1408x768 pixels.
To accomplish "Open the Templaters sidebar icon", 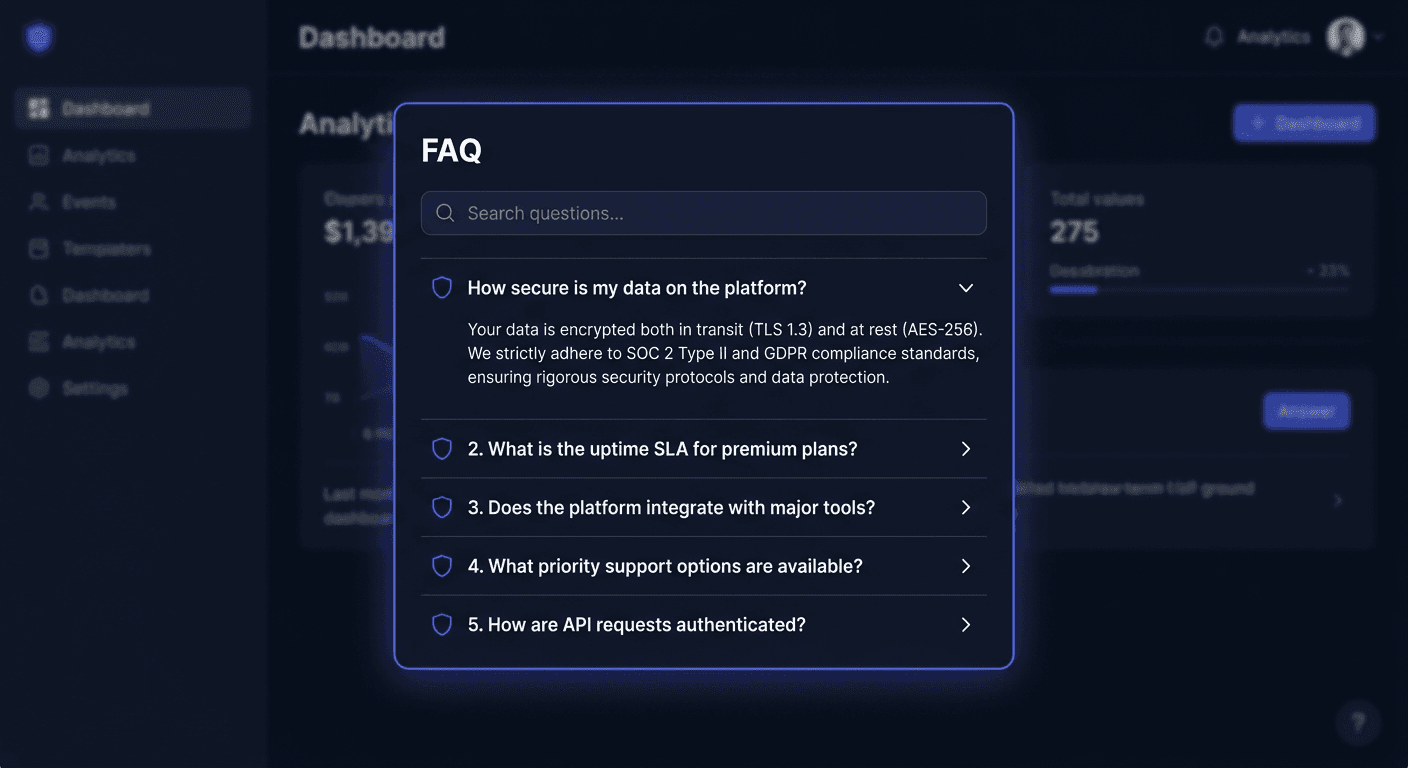I will click(x=38, y=248).
